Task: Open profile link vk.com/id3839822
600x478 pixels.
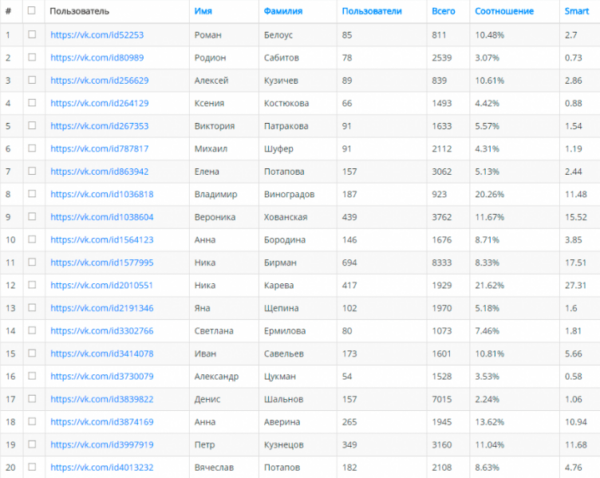Action: [102, 399]
